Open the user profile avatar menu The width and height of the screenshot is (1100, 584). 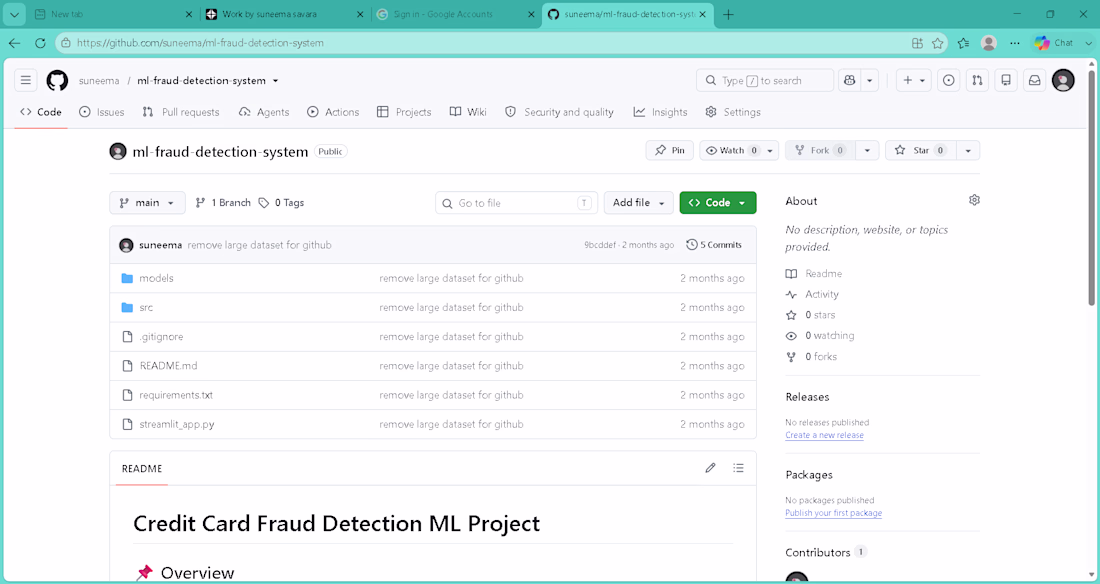(x=1064, y=81)
